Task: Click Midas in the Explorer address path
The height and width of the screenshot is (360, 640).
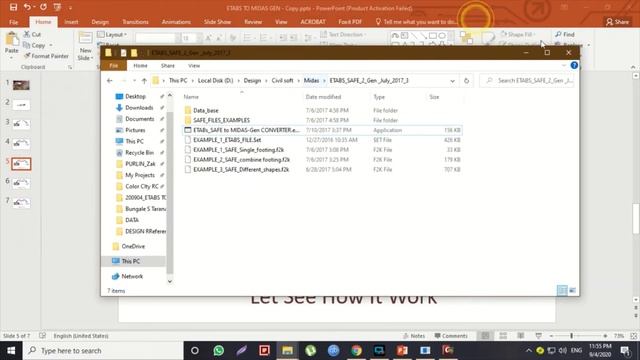Action: tap(311, 81)
